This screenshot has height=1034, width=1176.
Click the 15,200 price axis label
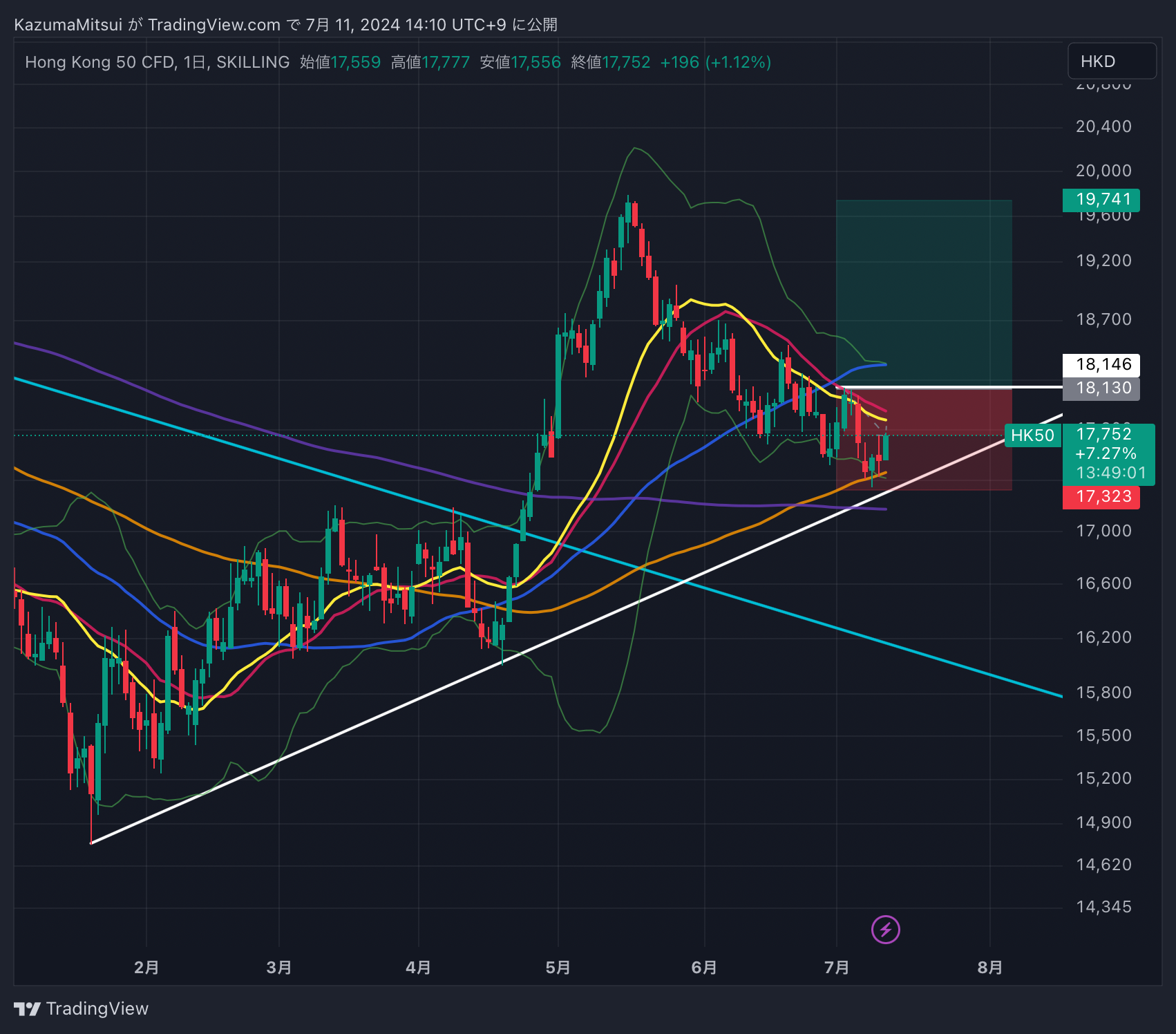(1103, 778)
